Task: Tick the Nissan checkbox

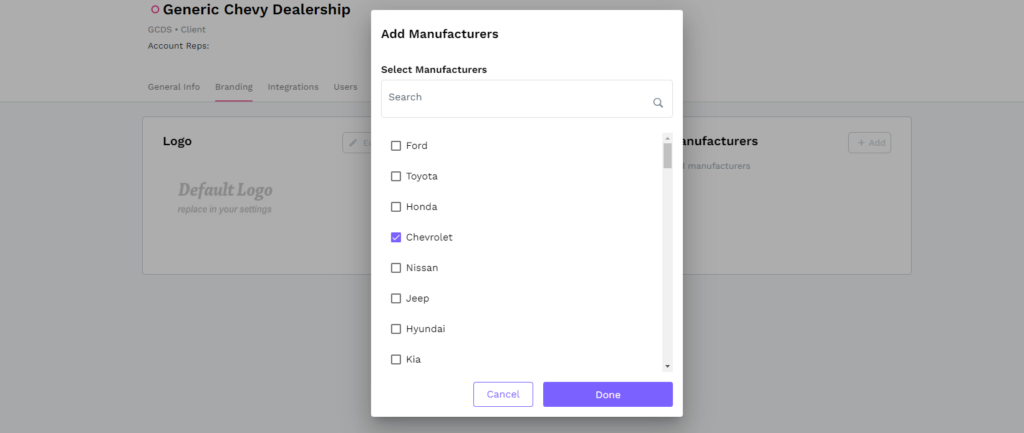Action: (x=396, y=268)
